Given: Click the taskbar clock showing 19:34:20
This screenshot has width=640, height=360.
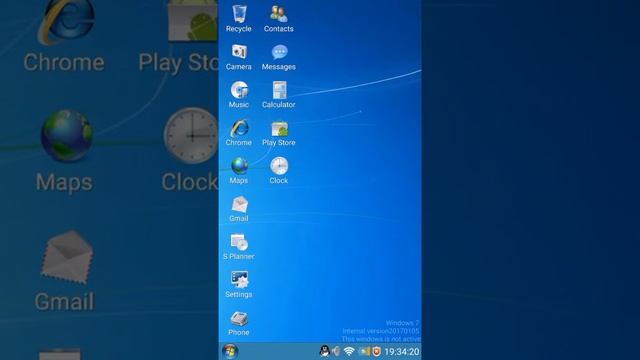Looking at the screenshot, I should [402, 352].
